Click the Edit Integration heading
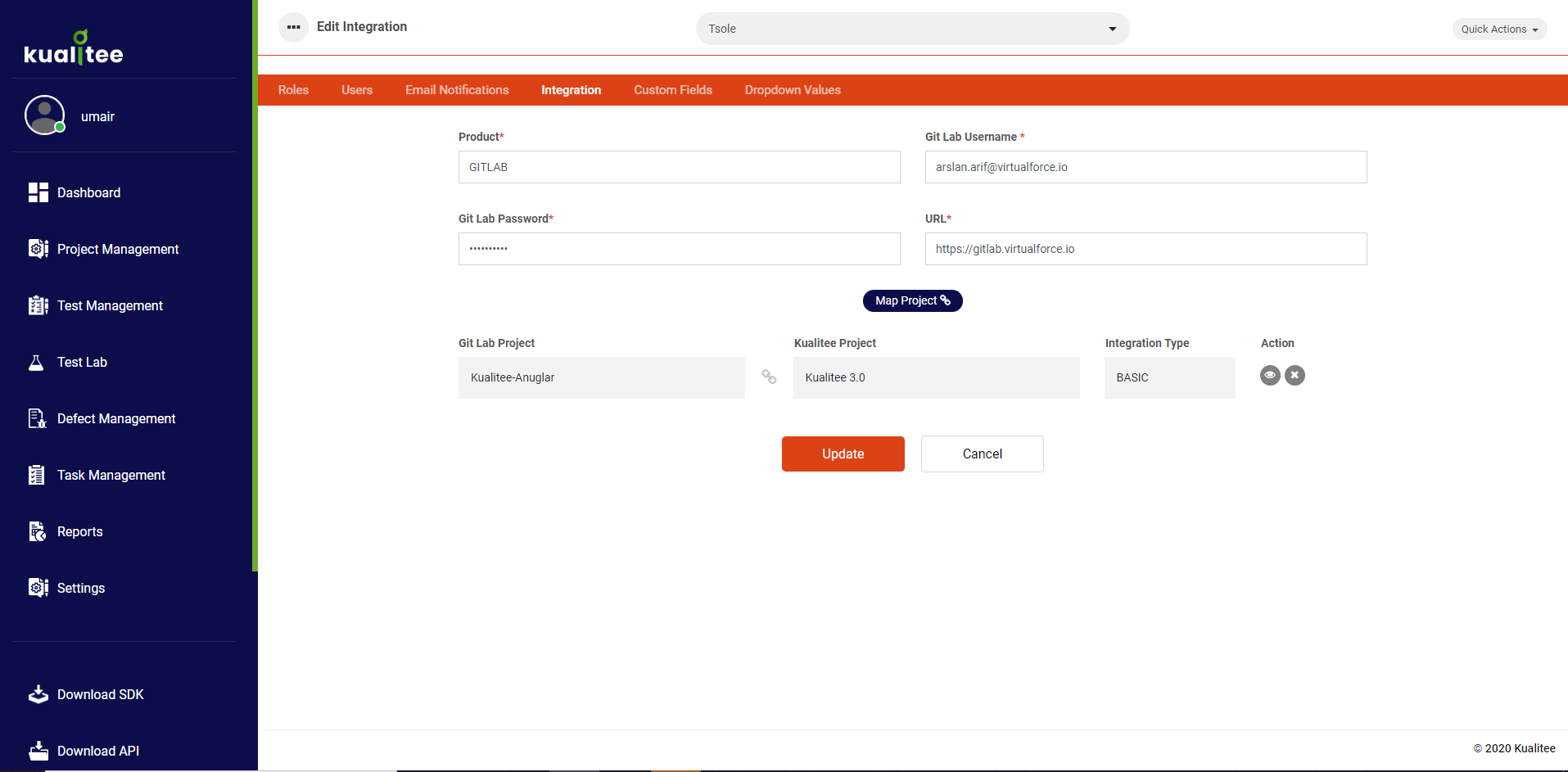Viewport: 1568px width, 772px height. click(x=362, y=27)
